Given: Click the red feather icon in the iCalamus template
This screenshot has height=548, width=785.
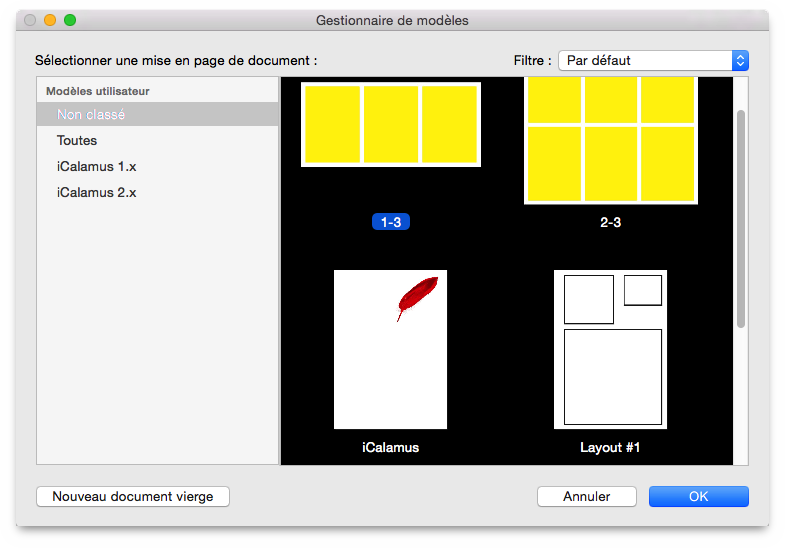Looking at the screenshot, I should point(417,298).
